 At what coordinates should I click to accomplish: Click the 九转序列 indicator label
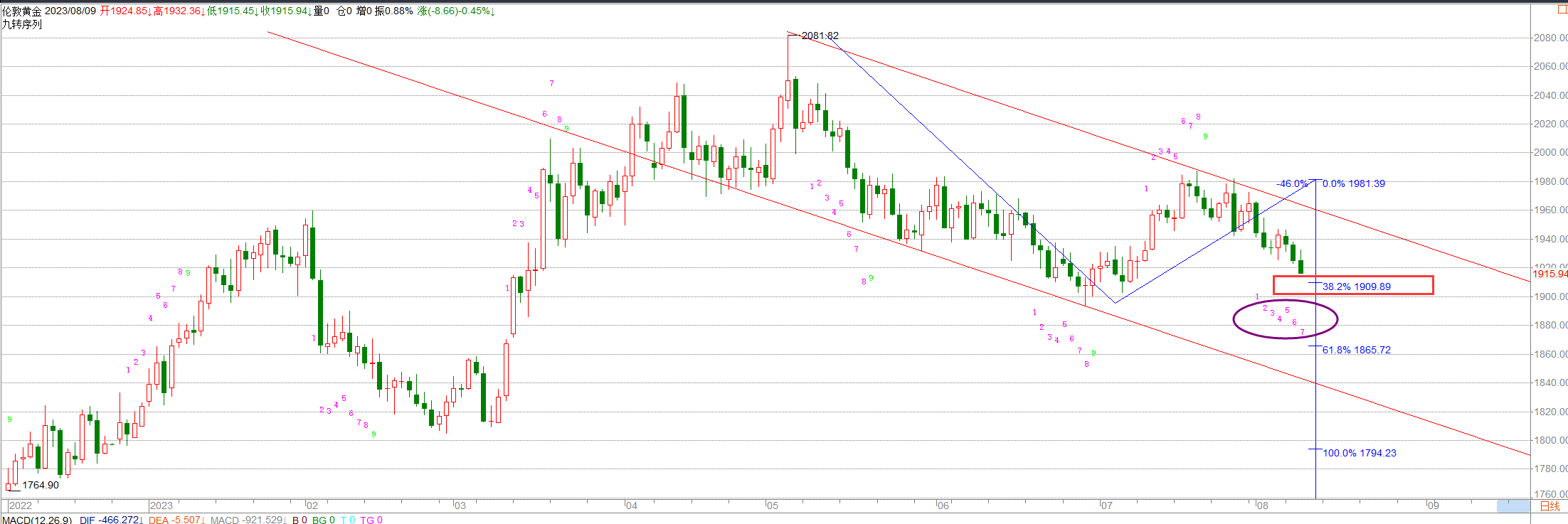point(21,24)
